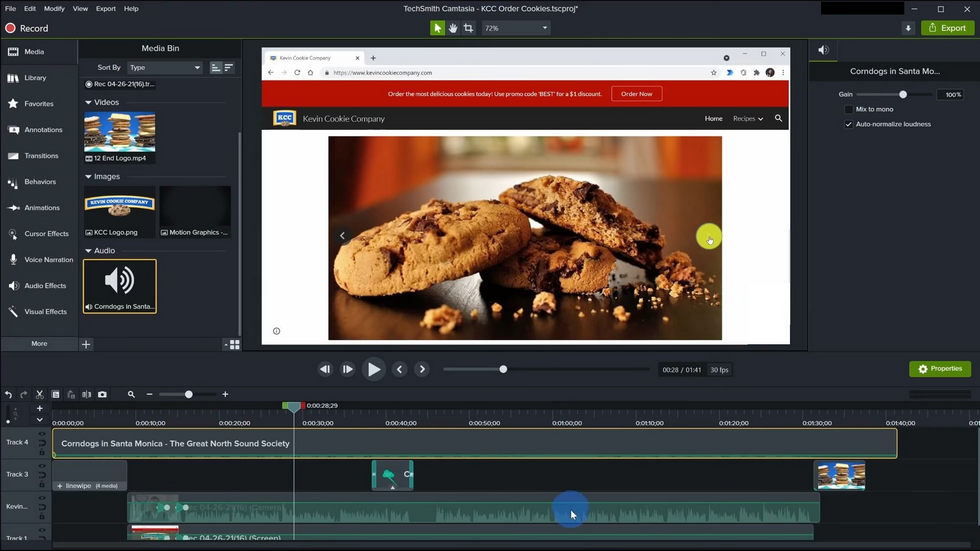Click the Undo arrow on timeline toolbar
The height and width of the screenshot is (551, 980).
[x=9, y=395]
